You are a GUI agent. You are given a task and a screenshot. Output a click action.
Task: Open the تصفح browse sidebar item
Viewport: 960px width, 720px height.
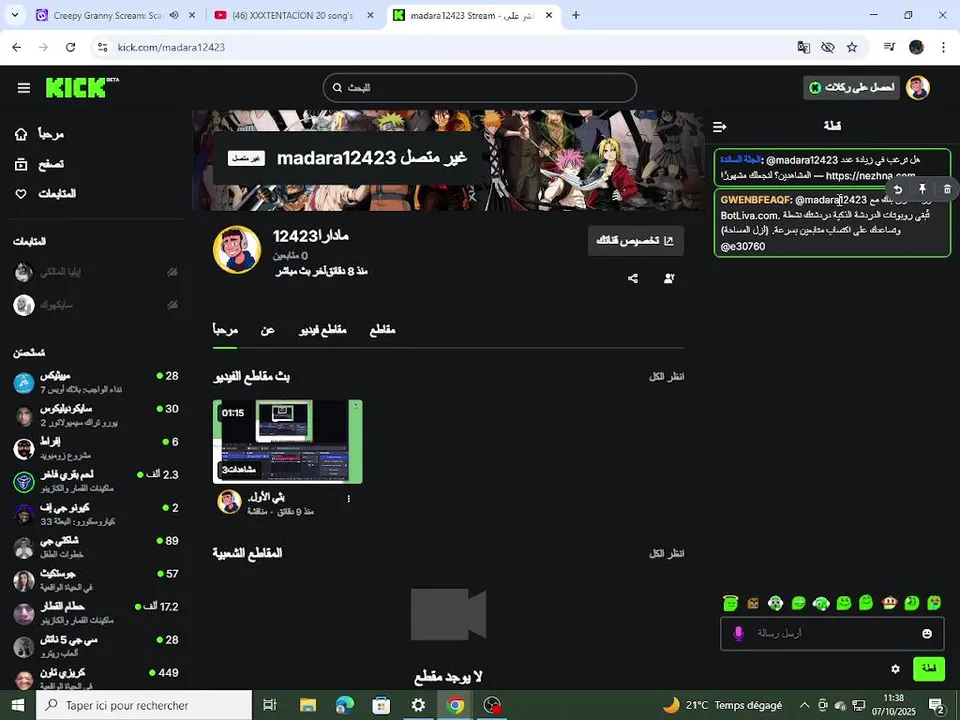click(x=40, y=164)
